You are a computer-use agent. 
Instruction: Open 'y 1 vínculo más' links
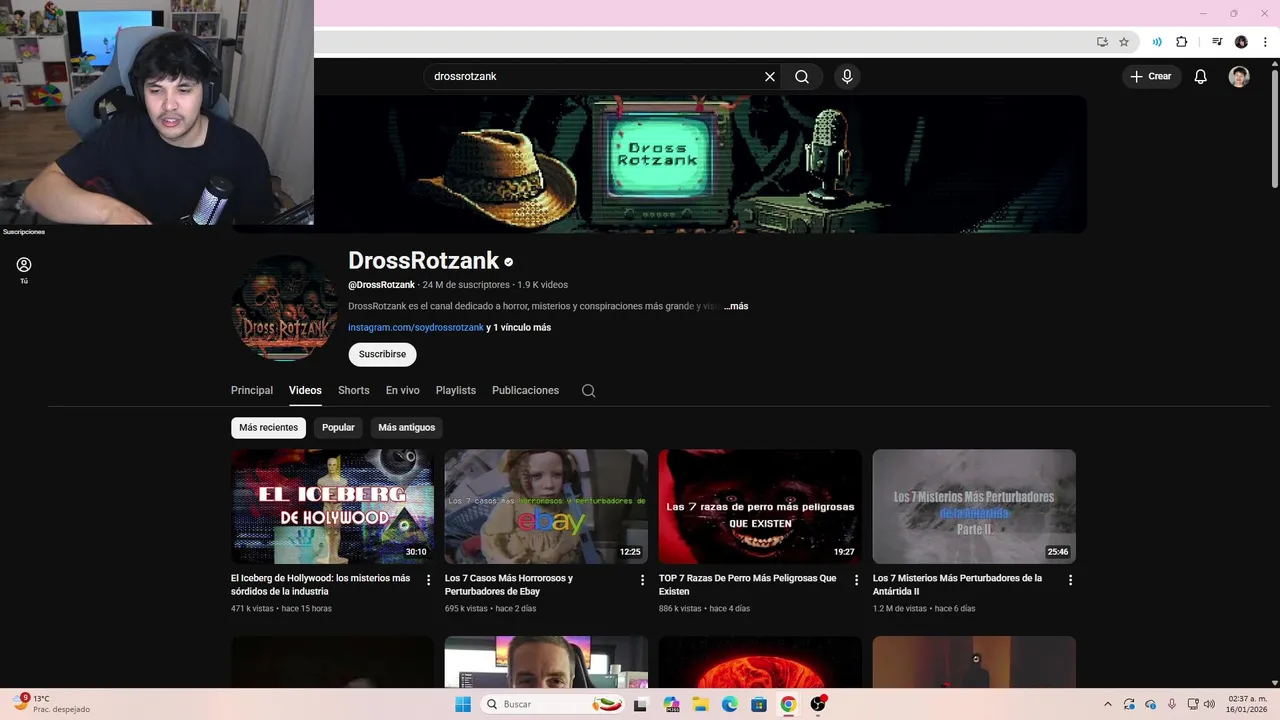pyautogui.click(x=518, y=327)
